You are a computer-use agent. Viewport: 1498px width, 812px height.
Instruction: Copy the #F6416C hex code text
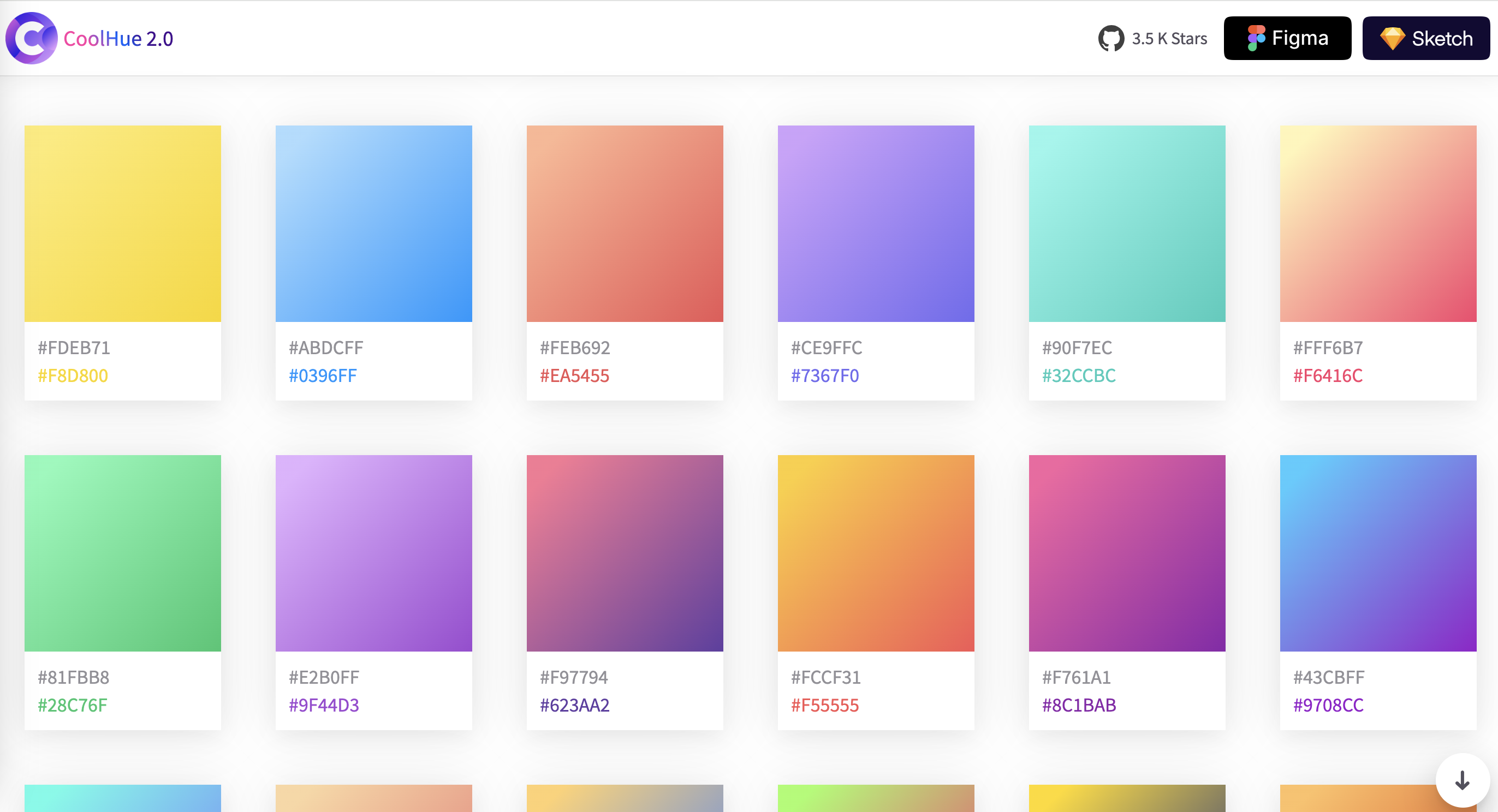[x=1328, y=375]
